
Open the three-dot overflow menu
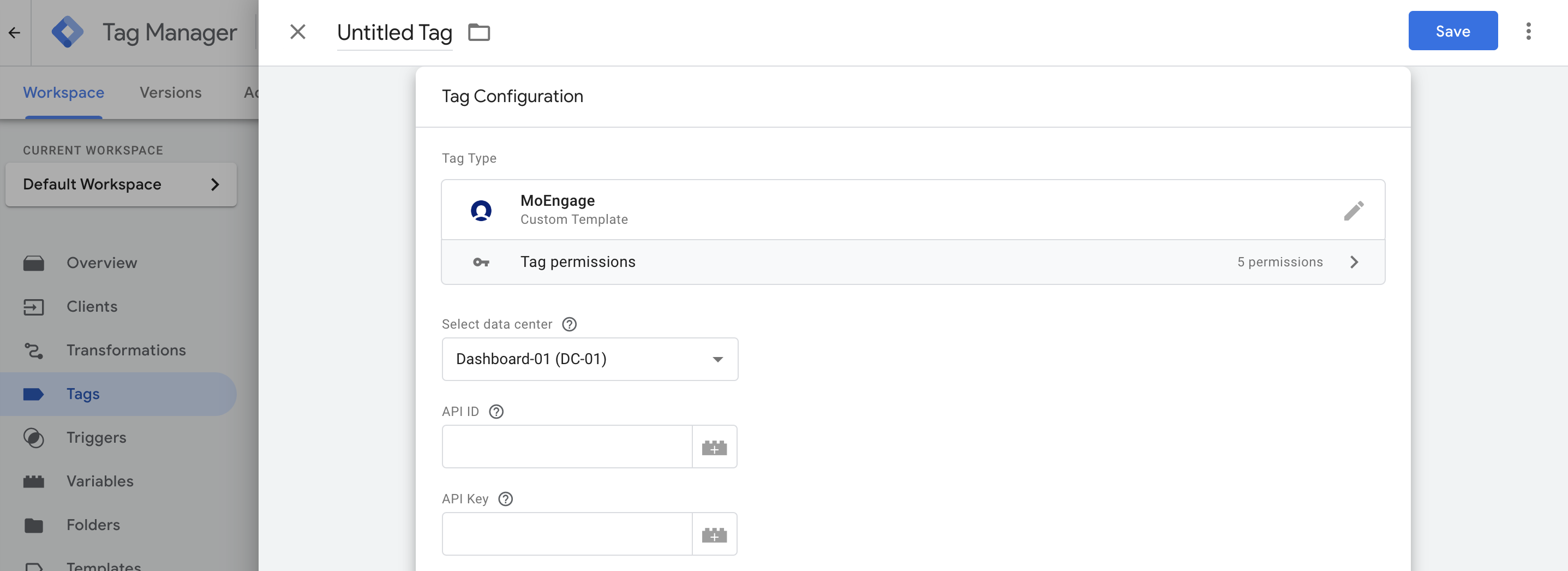tap(1529, 31)
